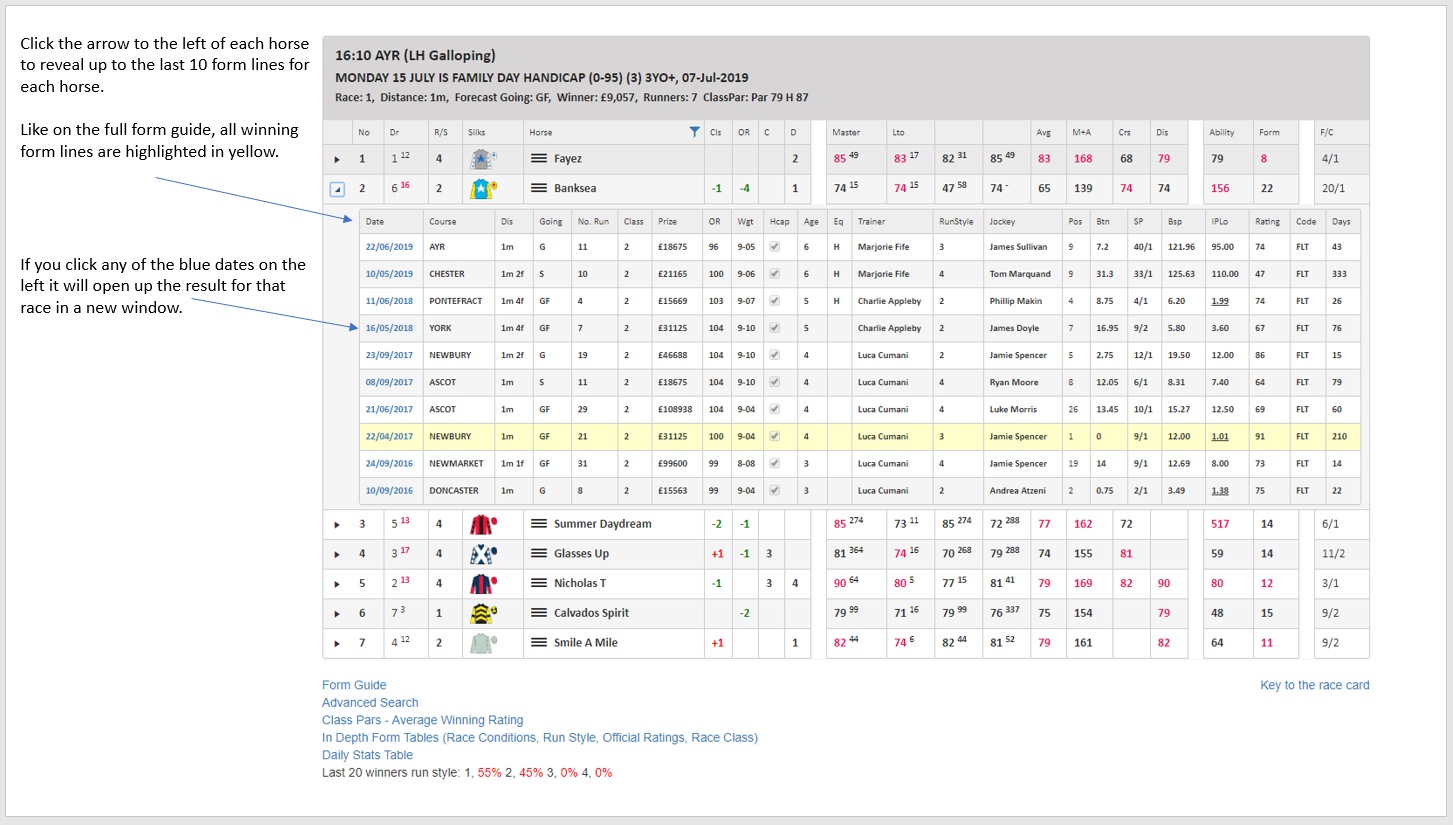Open the Horse column filter icon
The height and width of the screenshot is (825, 1453).
694,132
